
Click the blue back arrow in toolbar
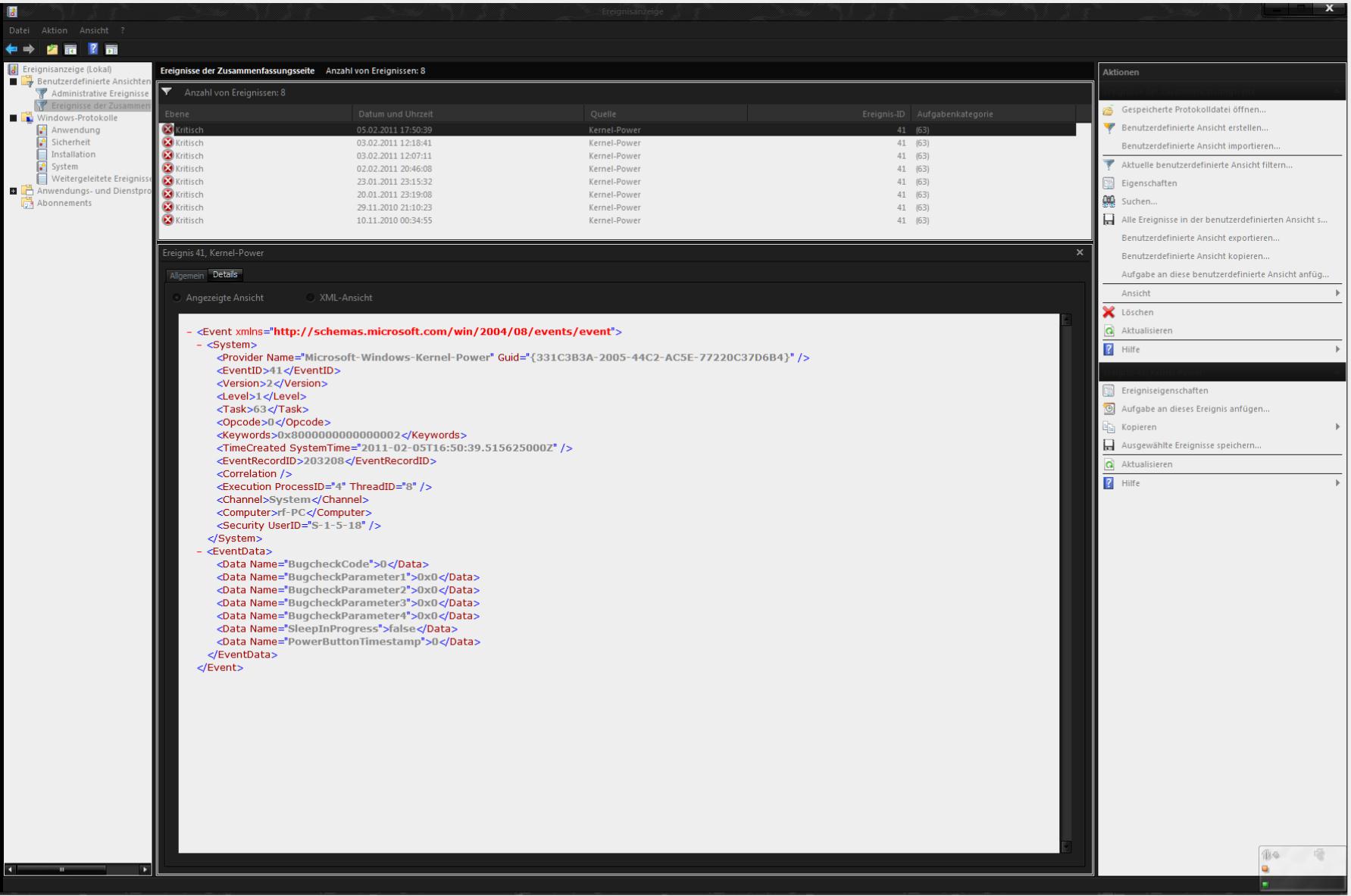[11, 49]
